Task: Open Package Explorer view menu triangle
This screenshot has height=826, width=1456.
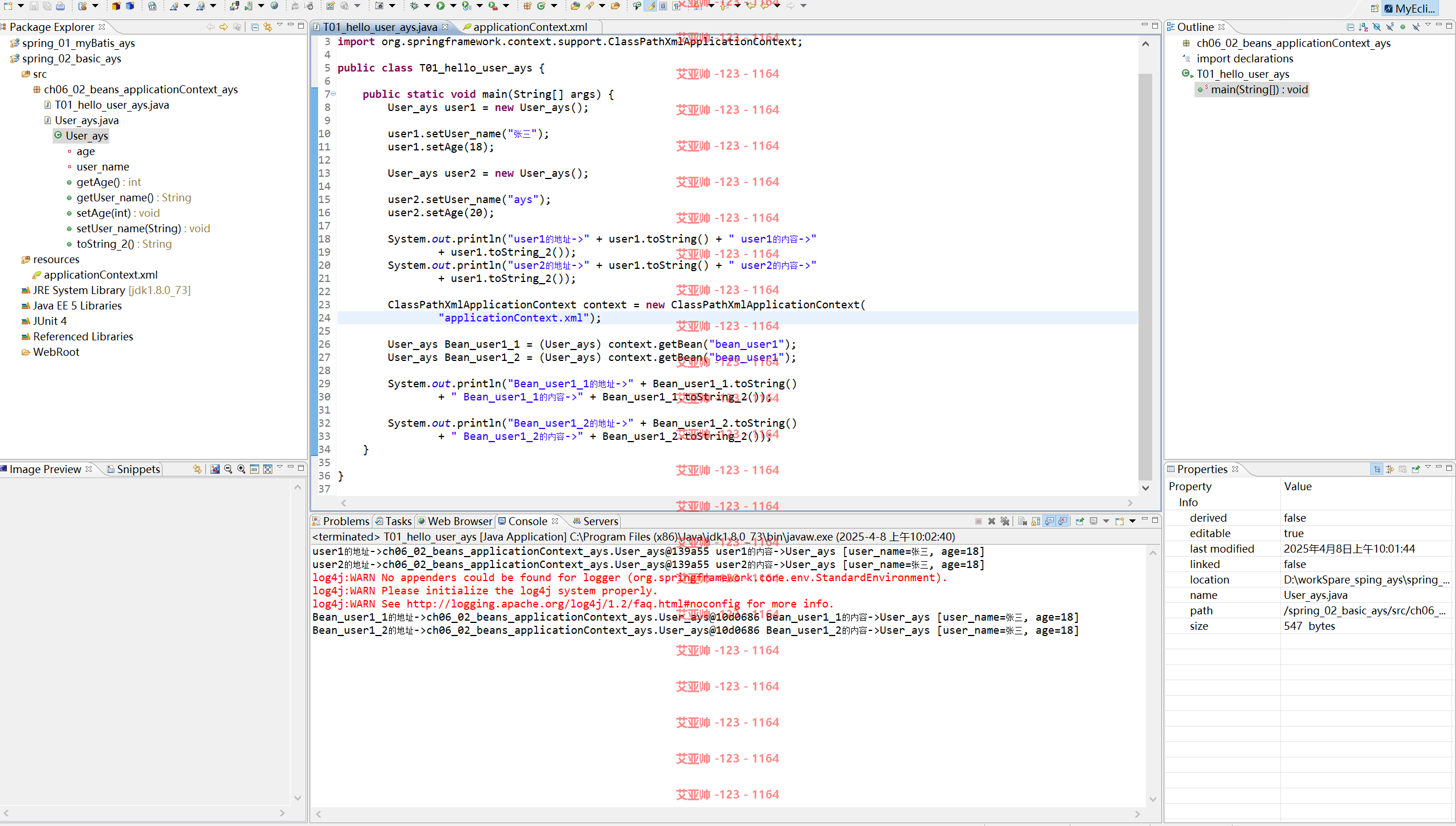Action: pyautogui.click(x=280, y=25)
